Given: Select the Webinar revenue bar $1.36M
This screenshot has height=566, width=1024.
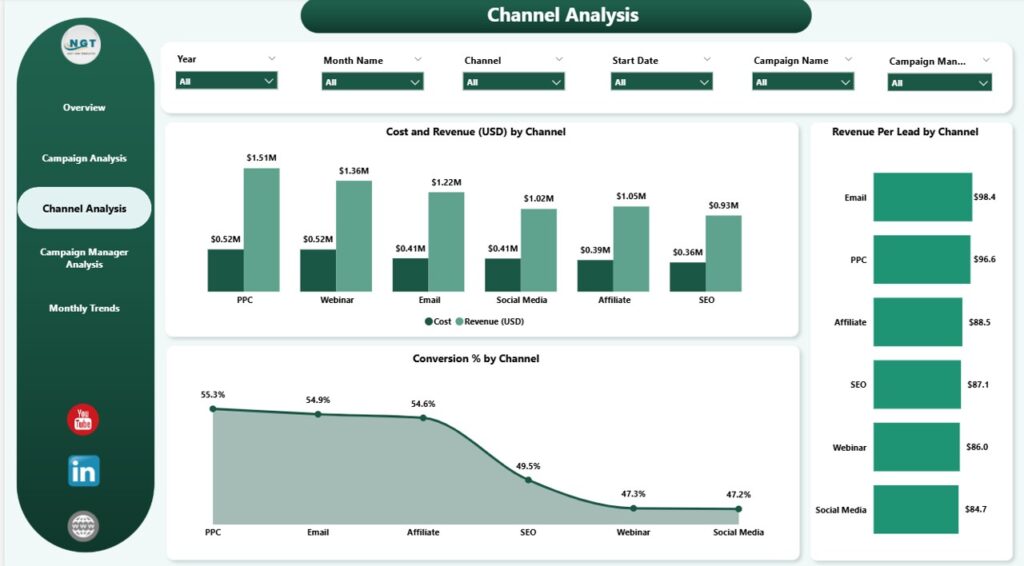Looking at the screenshot, I should (354, 236).
